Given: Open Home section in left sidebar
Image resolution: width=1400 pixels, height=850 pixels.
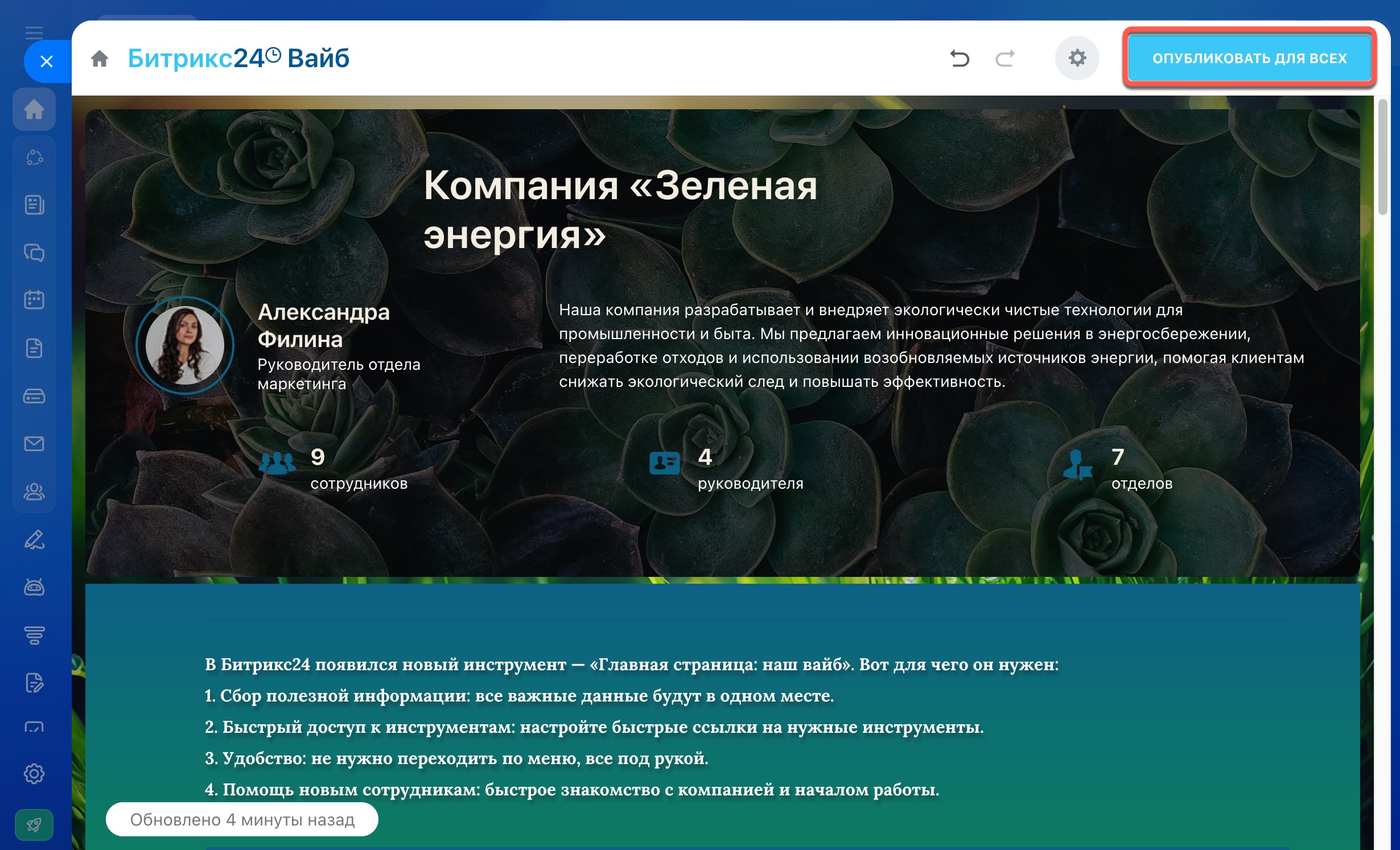Looking at the screenshot, I should tap(34, 109).
